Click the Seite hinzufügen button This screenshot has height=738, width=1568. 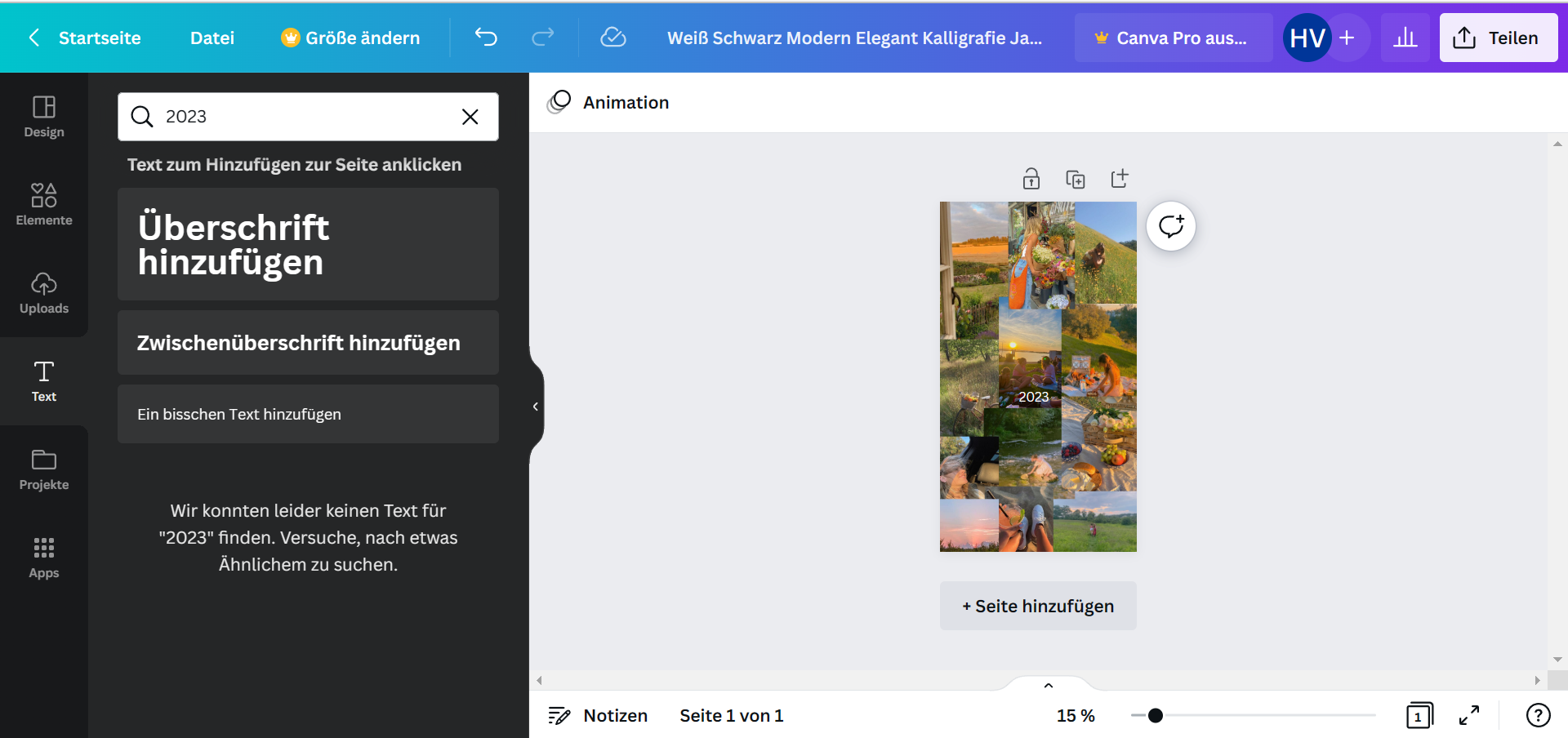point(1038,606)
